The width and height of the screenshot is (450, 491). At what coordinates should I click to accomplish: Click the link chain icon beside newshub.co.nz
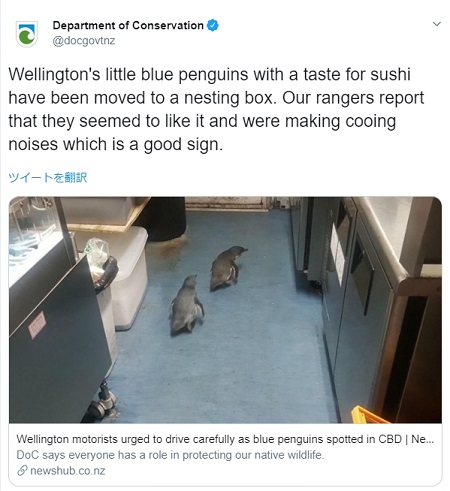(22, 471)
